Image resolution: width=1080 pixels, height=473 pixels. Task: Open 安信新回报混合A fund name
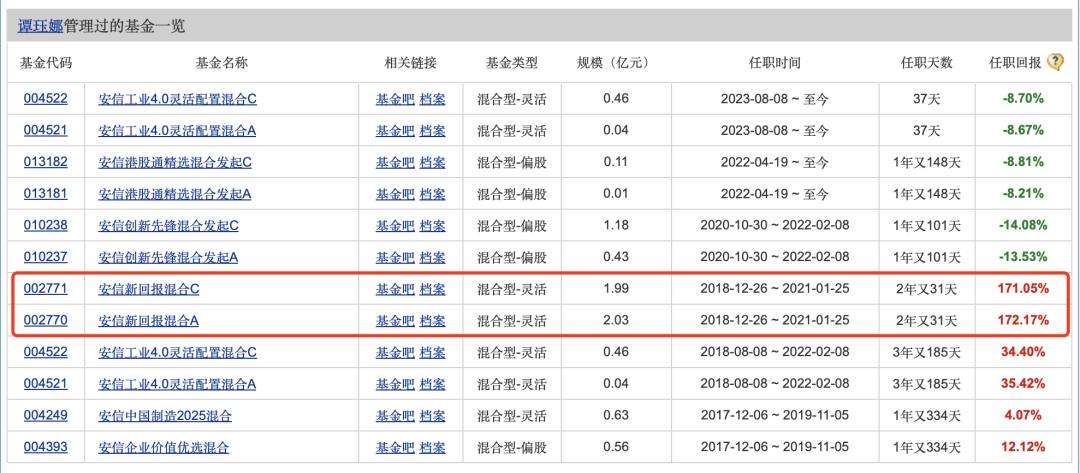[x=149, y=320]
